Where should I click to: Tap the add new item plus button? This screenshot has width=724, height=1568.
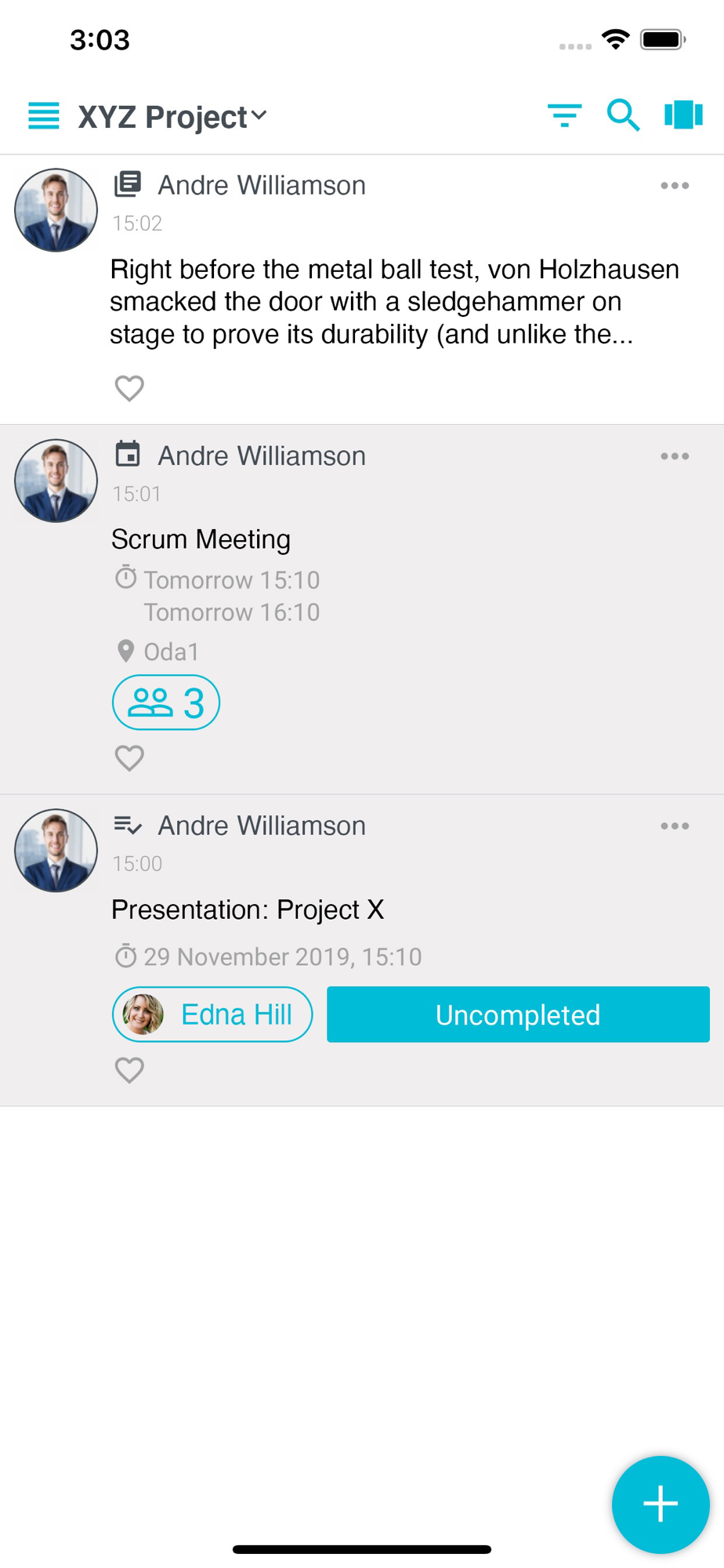(x=660, y=1504)
